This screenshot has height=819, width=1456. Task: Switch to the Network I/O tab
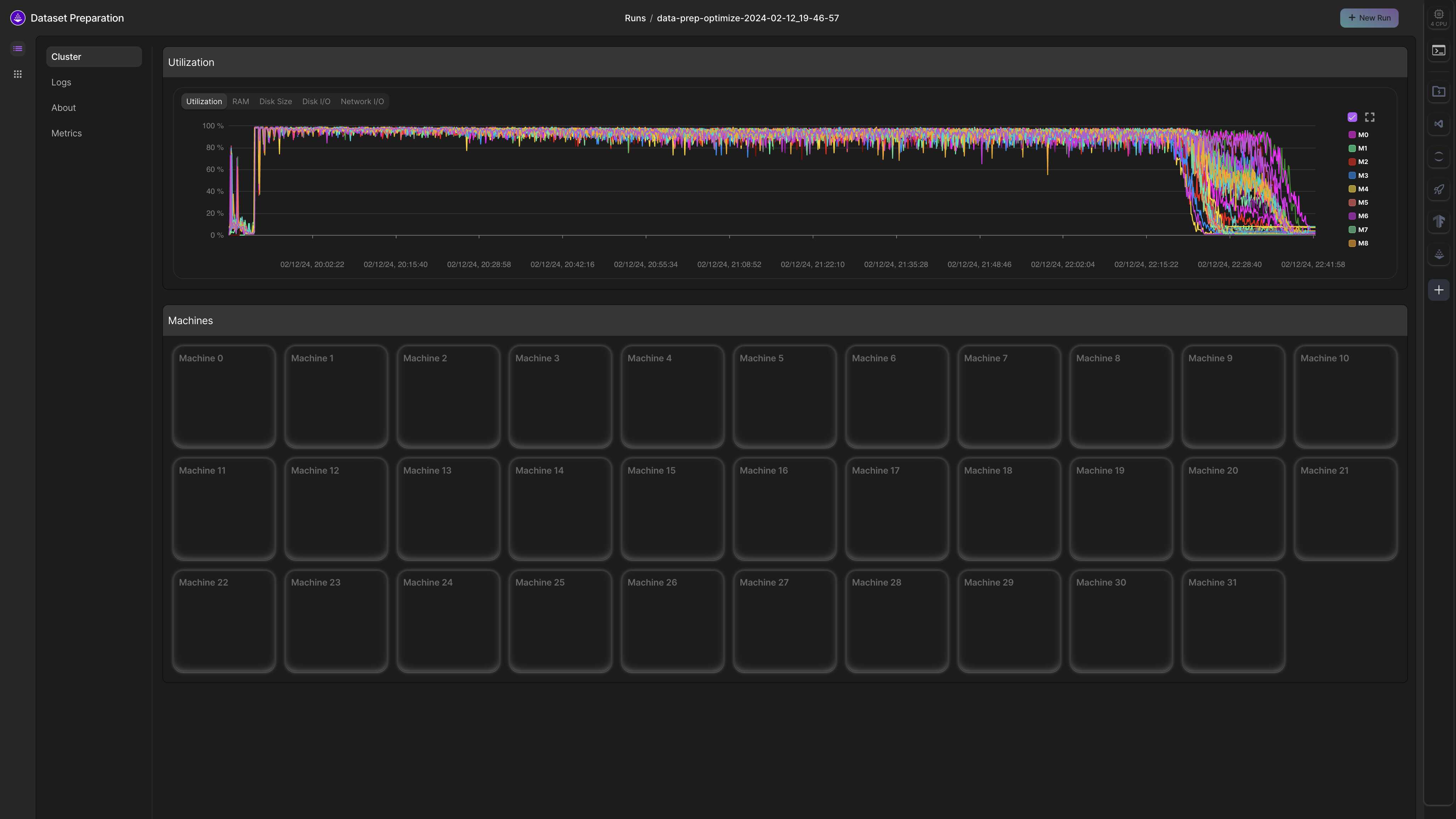click(362, 101)
